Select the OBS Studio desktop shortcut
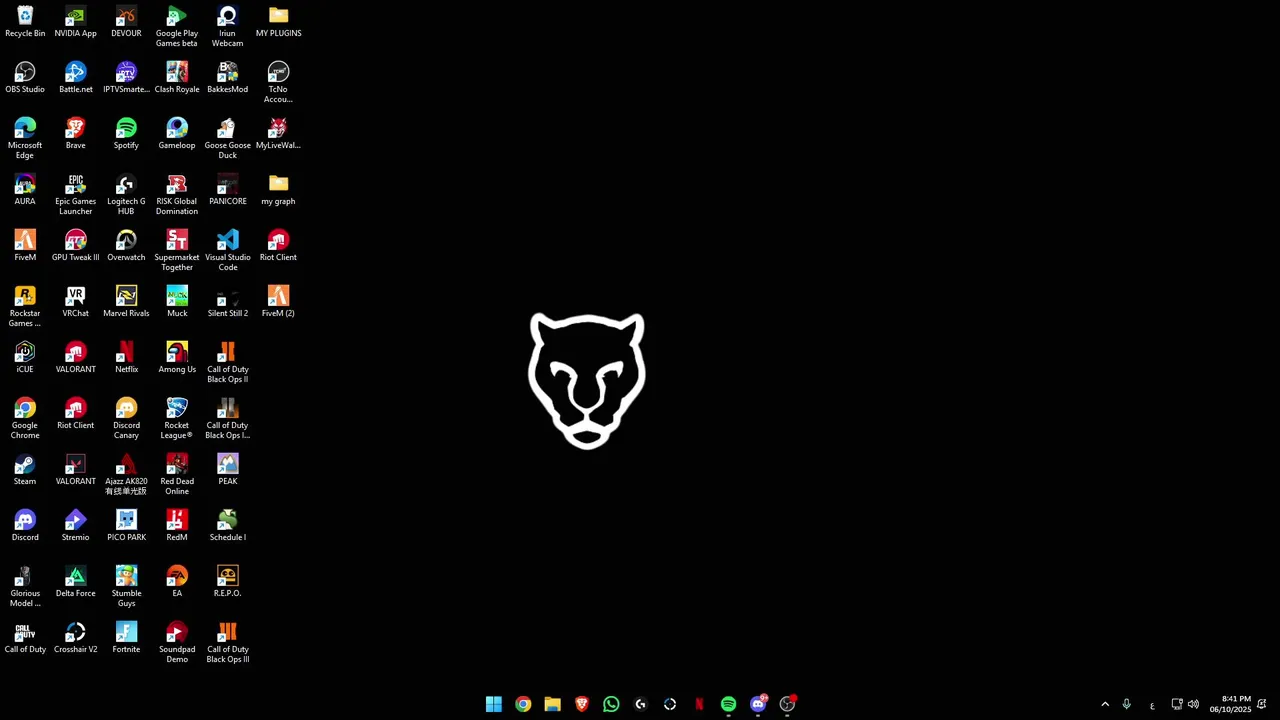The width and height of the screenshot is (1280, 720). tap(25, 78)
